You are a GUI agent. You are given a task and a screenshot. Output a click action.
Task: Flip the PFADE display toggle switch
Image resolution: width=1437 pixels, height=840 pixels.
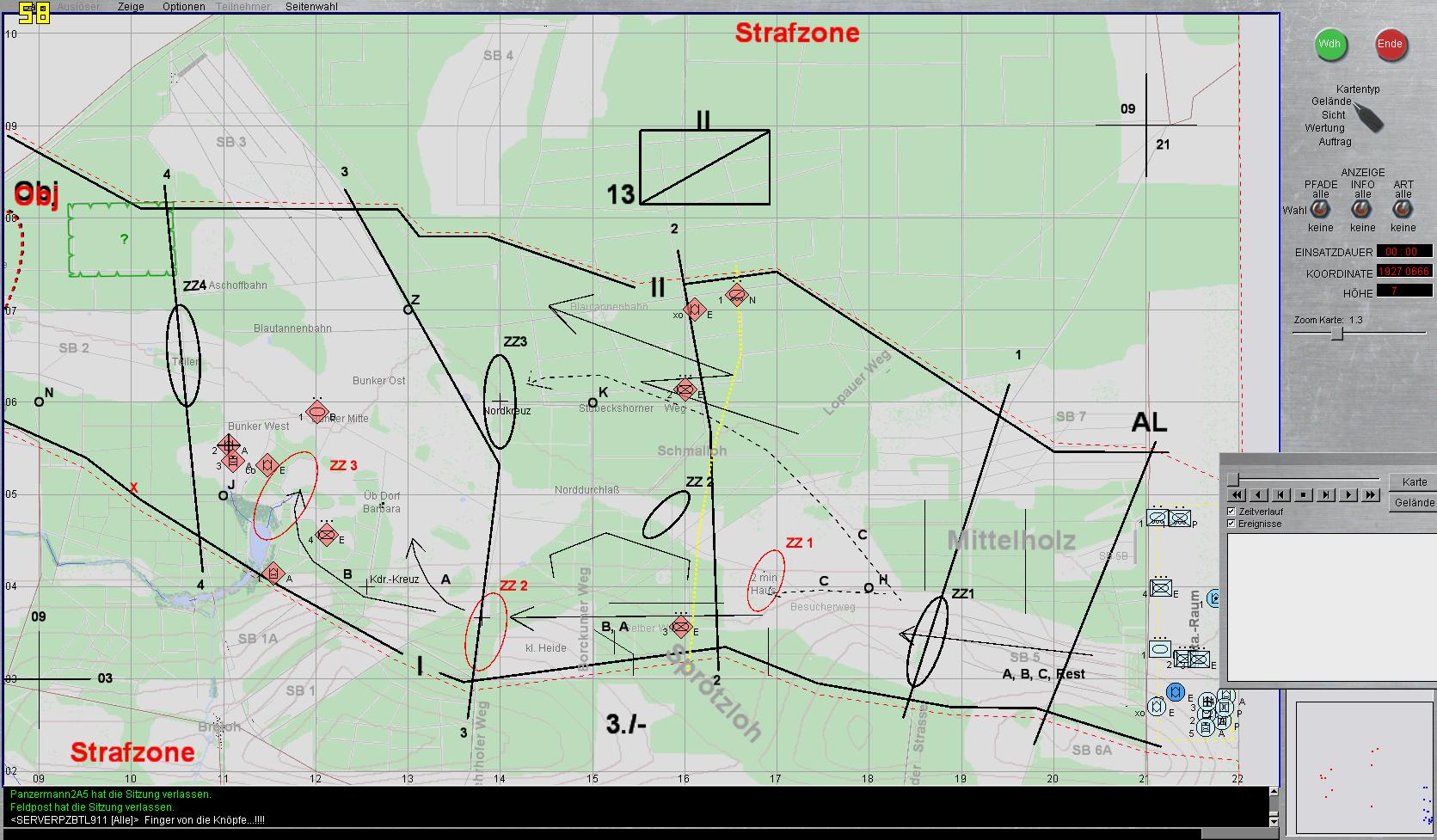tap(1320, 210)
